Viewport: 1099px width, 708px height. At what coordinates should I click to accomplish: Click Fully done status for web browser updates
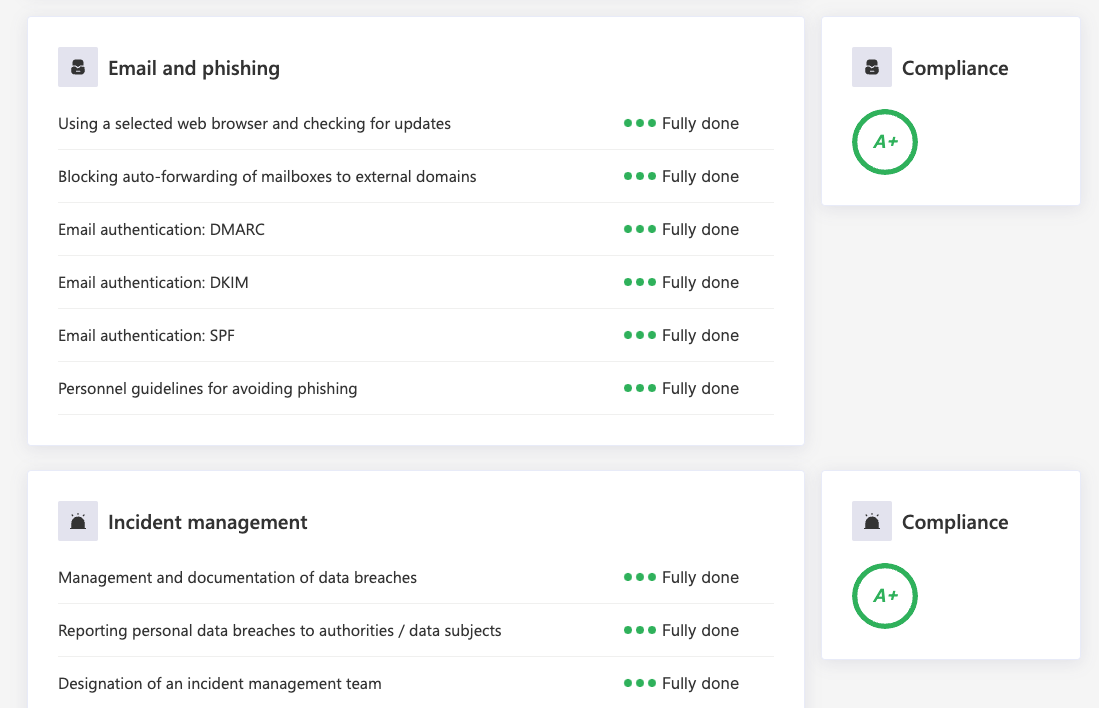click(x=681, y=123)
